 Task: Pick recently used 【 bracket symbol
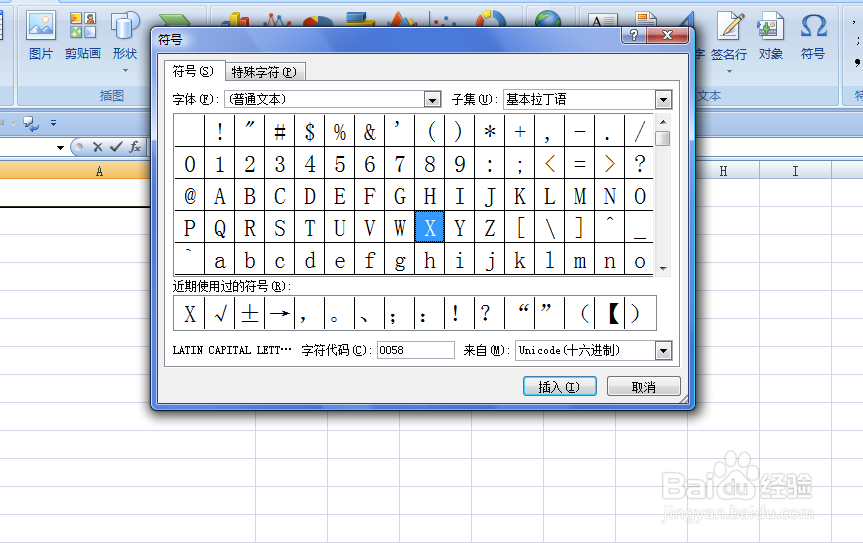pyautogui.click(x=609, y=314)
